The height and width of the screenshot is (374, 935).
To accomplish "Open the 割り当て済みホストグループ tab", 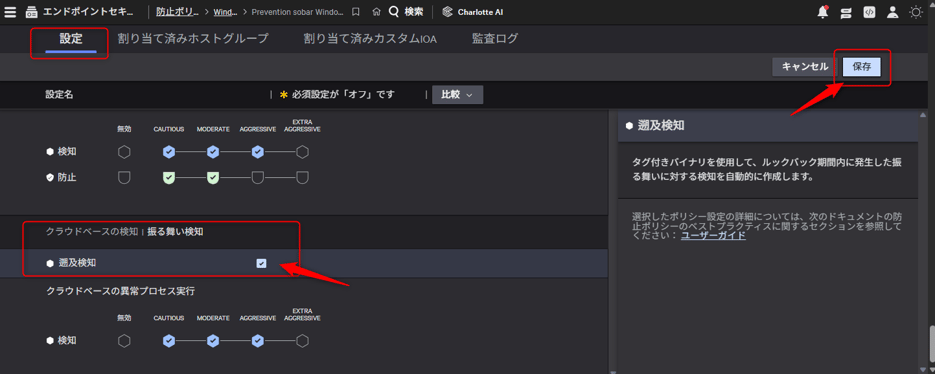I will click(x=193, y=39).
